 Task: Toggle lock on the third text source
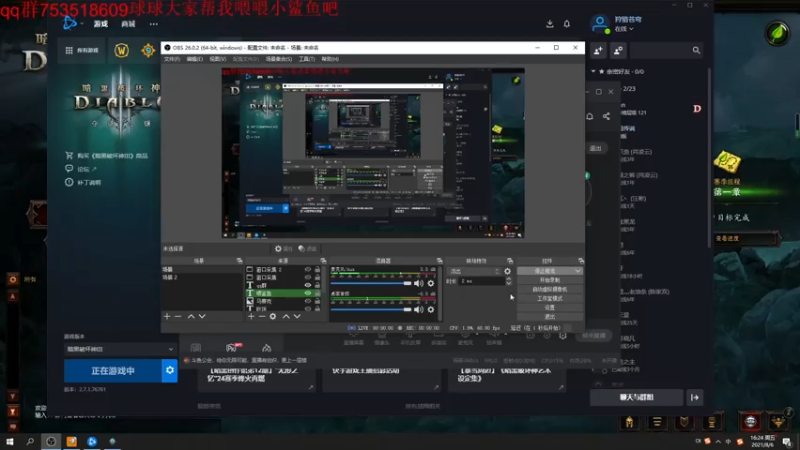click(x=317, y=285)
